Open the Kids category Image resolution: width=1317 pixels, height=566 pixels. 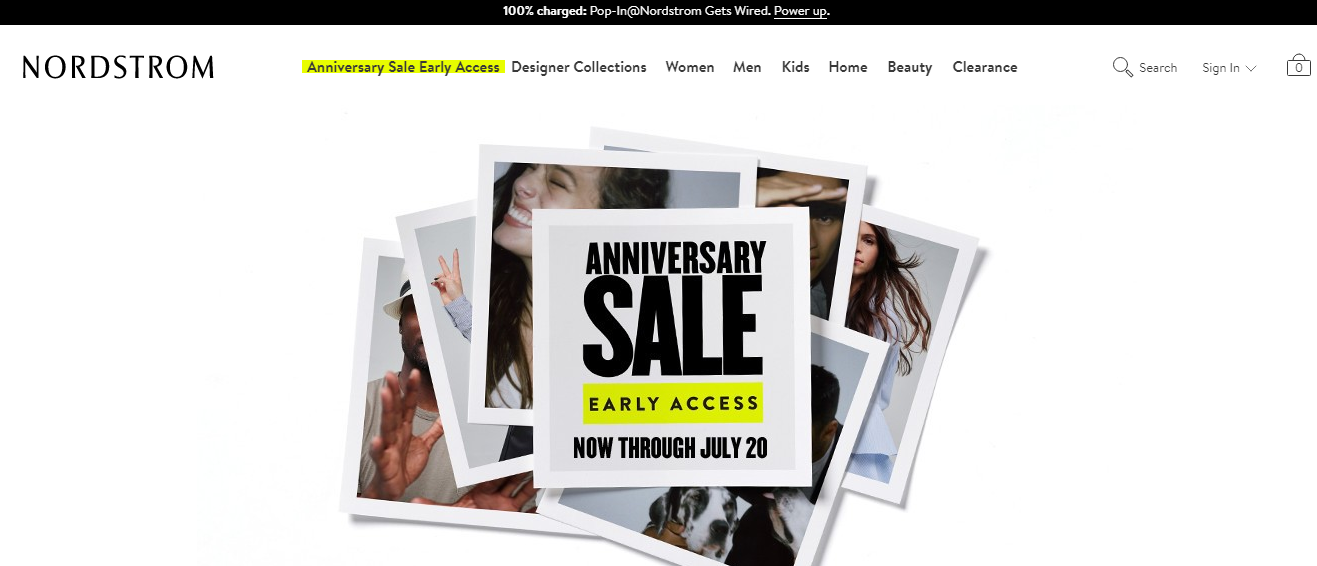[796, 67]
